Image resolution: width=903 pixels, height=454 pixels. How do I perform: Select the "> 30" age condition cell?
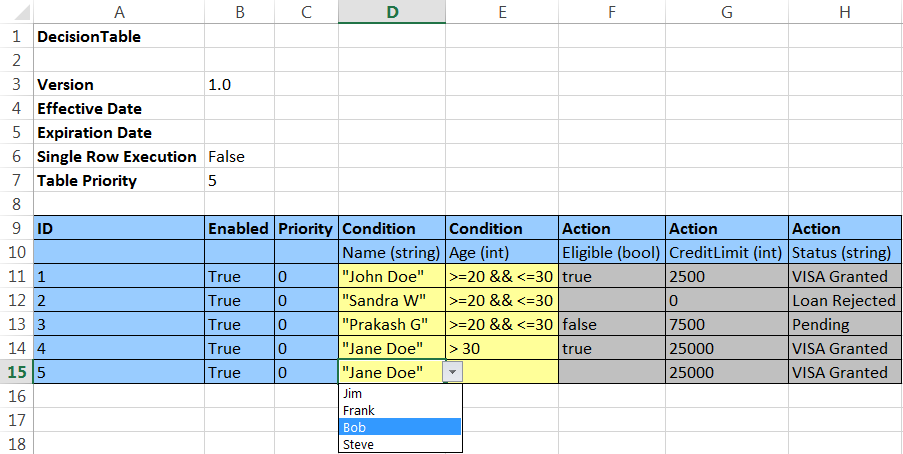pos(502,348)
